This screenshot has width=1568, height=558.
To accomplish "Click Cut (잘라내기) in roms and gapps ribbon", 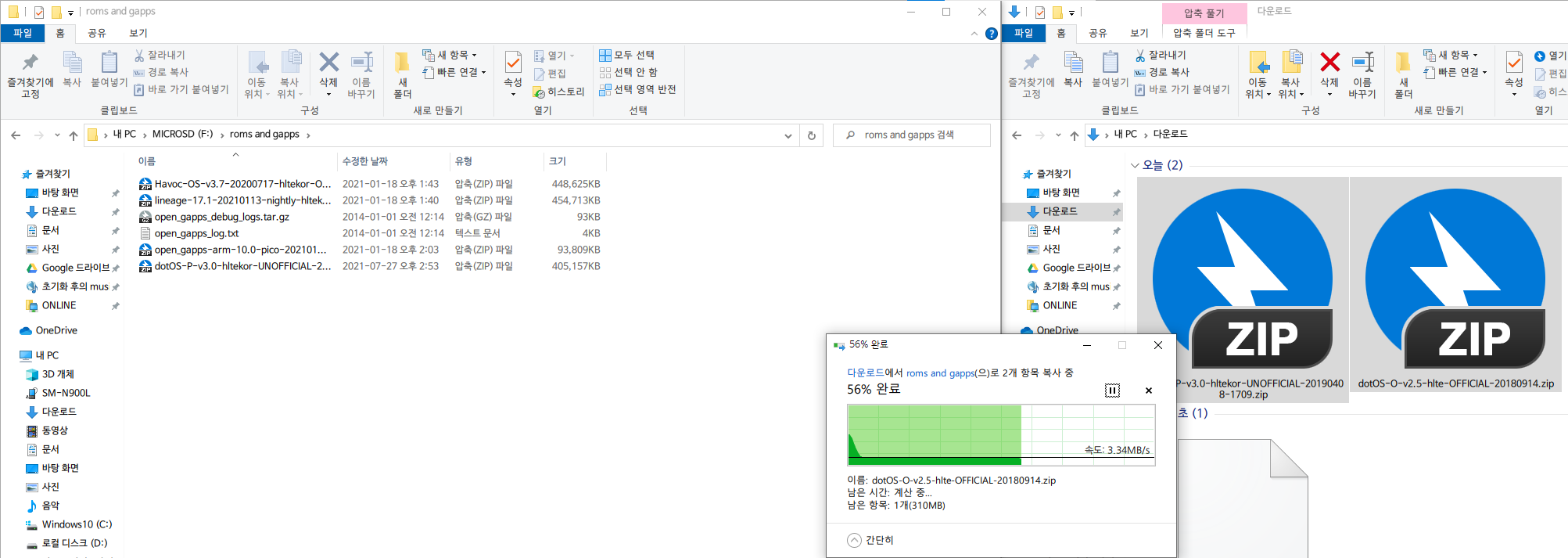I will click(160, 55).
